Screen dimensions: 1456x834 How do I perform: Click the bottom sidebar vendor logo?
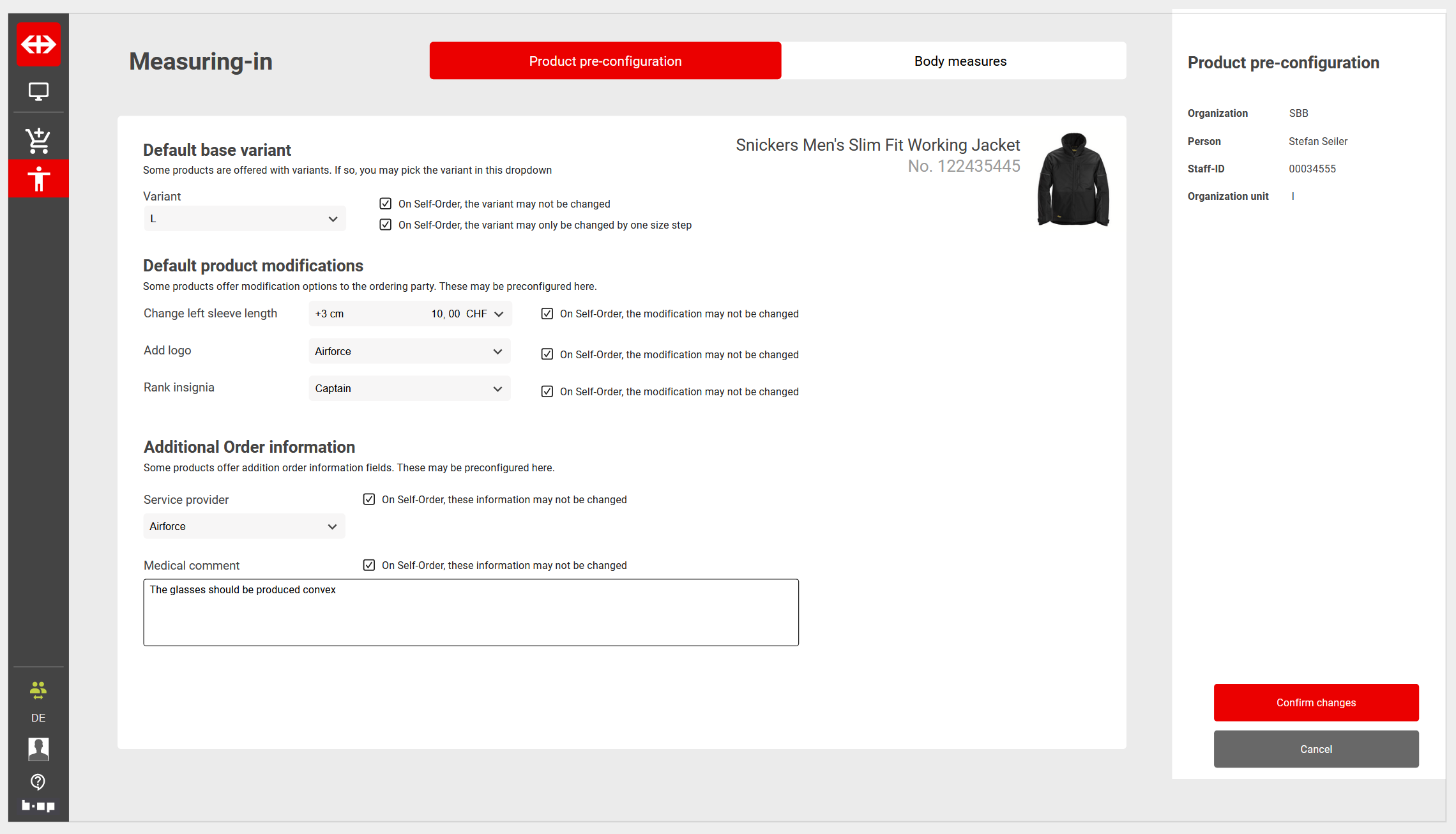38,806
